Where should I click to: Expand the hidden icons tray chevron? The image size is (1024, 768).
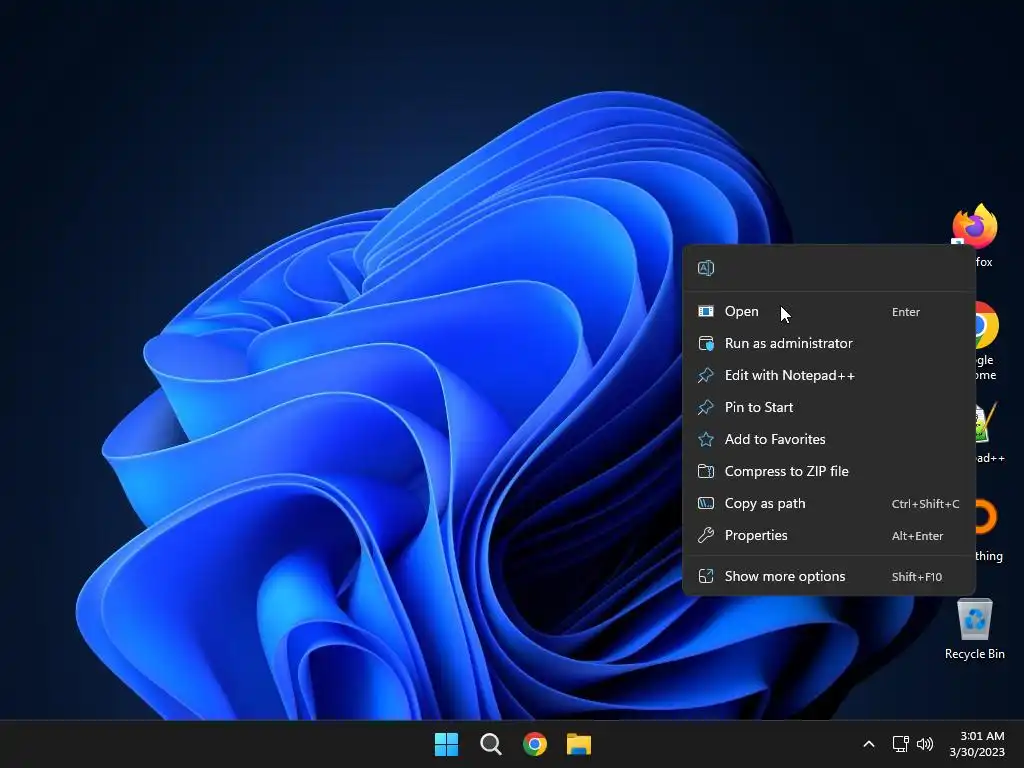click(x=869, y=744)
